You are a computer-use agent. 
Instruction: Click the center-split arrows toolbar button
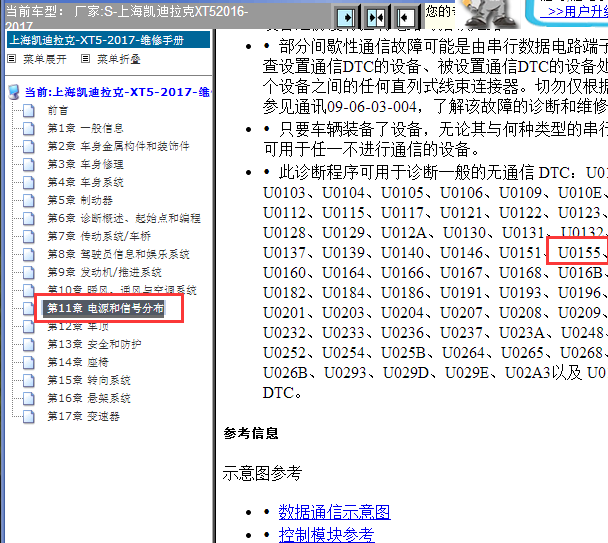click(x=376, y=17)
